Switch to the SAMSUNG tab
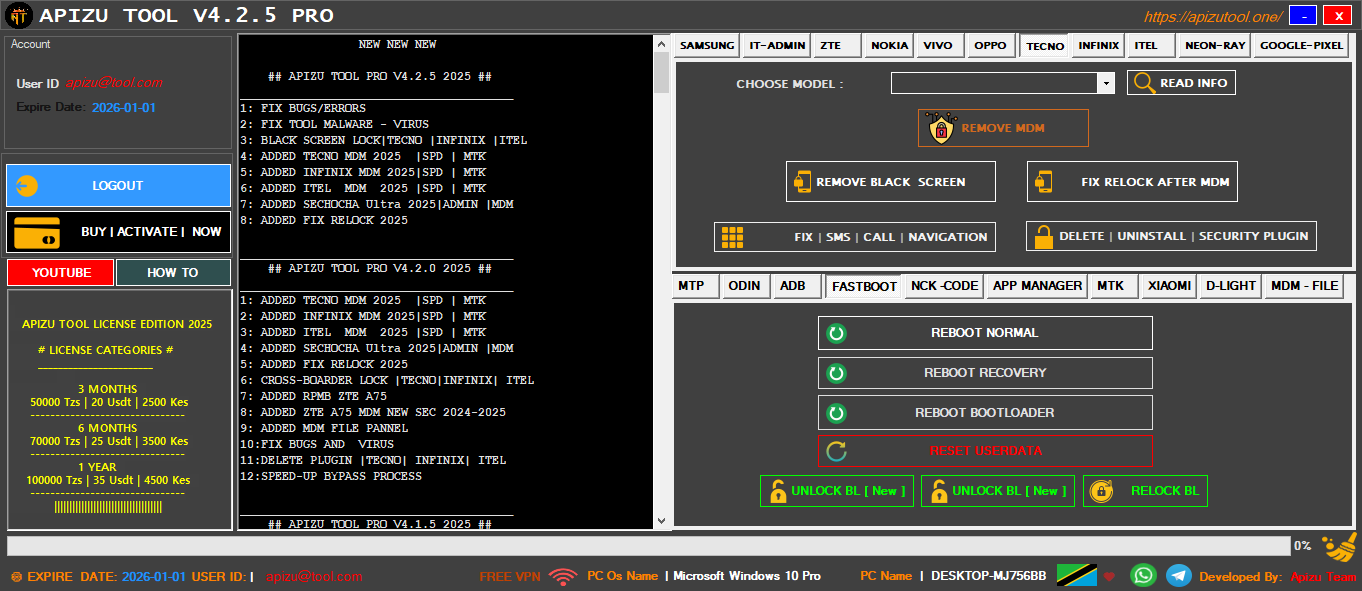This screenshot has width=1362, height=591. [x=707, y=45]
